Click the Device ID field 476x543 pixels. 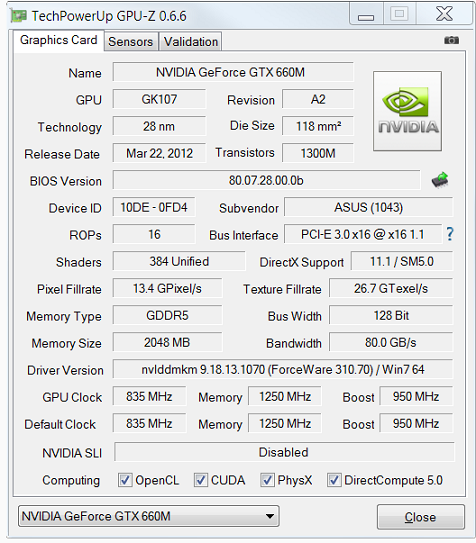point(154,207)
